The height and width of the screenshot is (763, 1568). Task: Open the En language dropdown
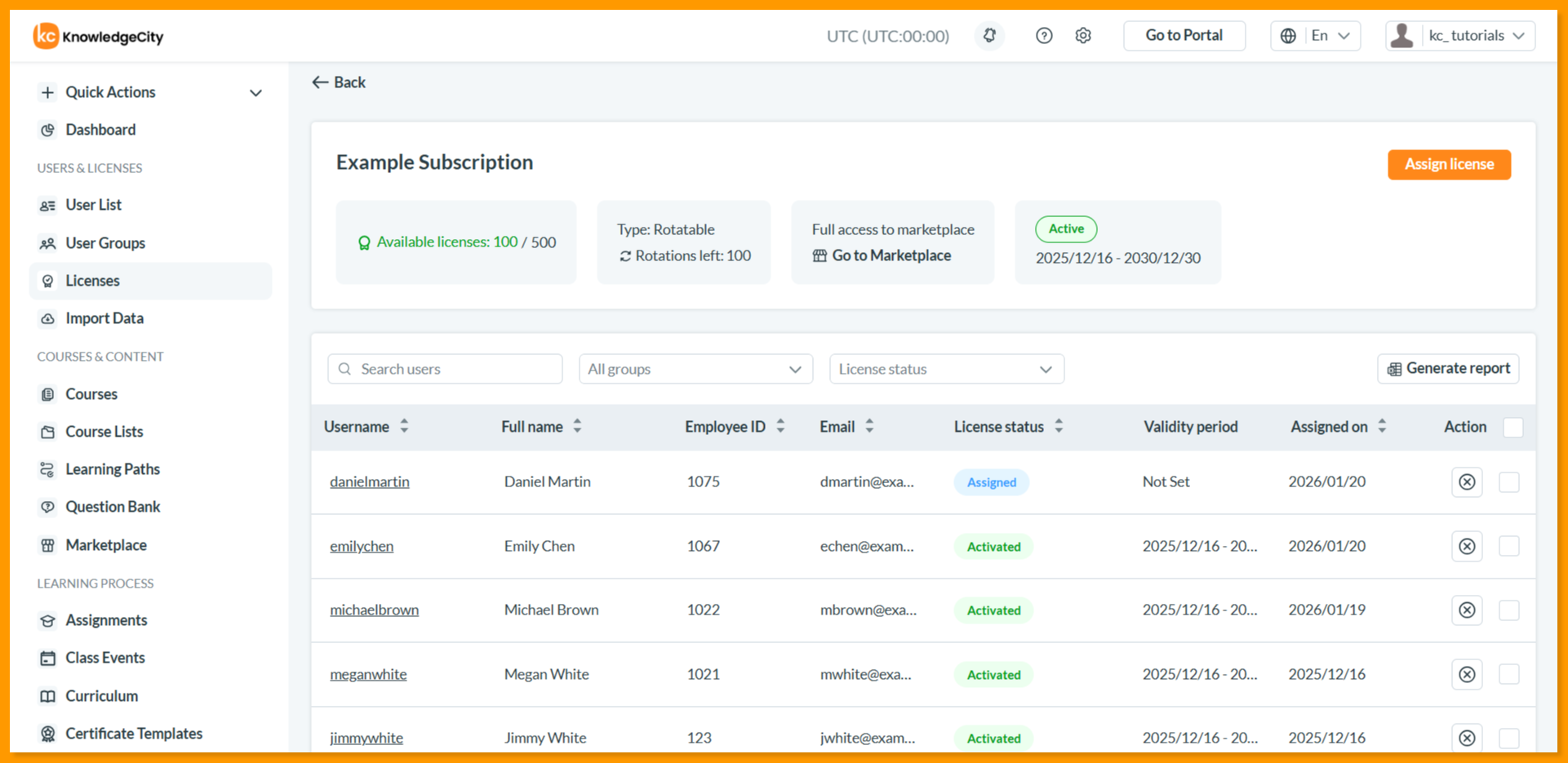tap(1316, 36)
